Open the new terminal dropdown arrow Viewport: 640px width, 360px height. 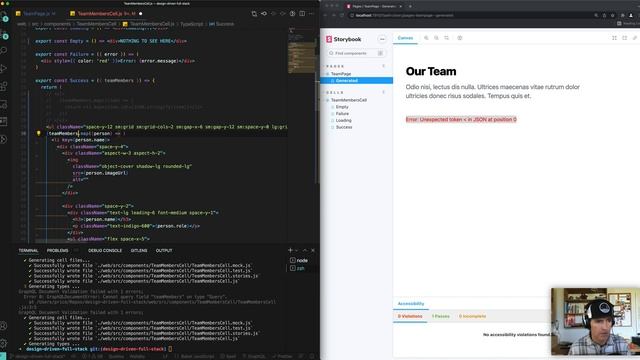296,250
